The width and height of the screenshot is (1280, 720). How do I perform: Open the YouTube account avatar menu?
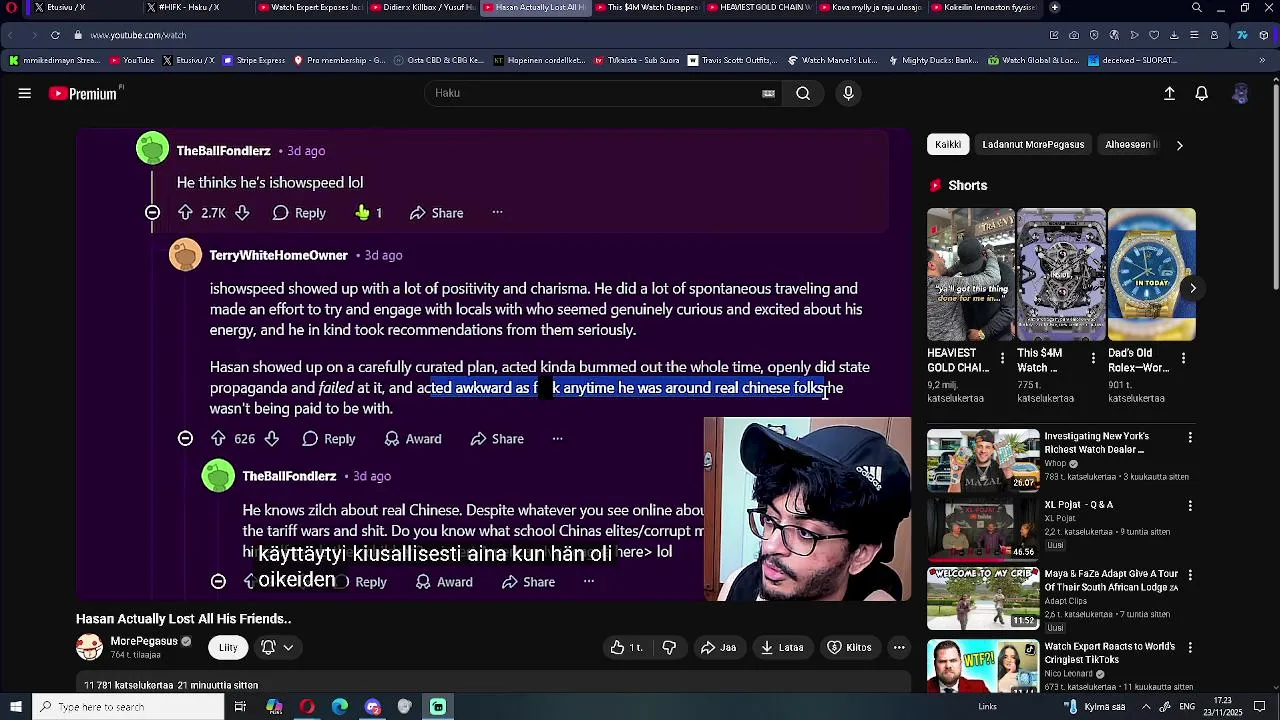click(1240, 93)
